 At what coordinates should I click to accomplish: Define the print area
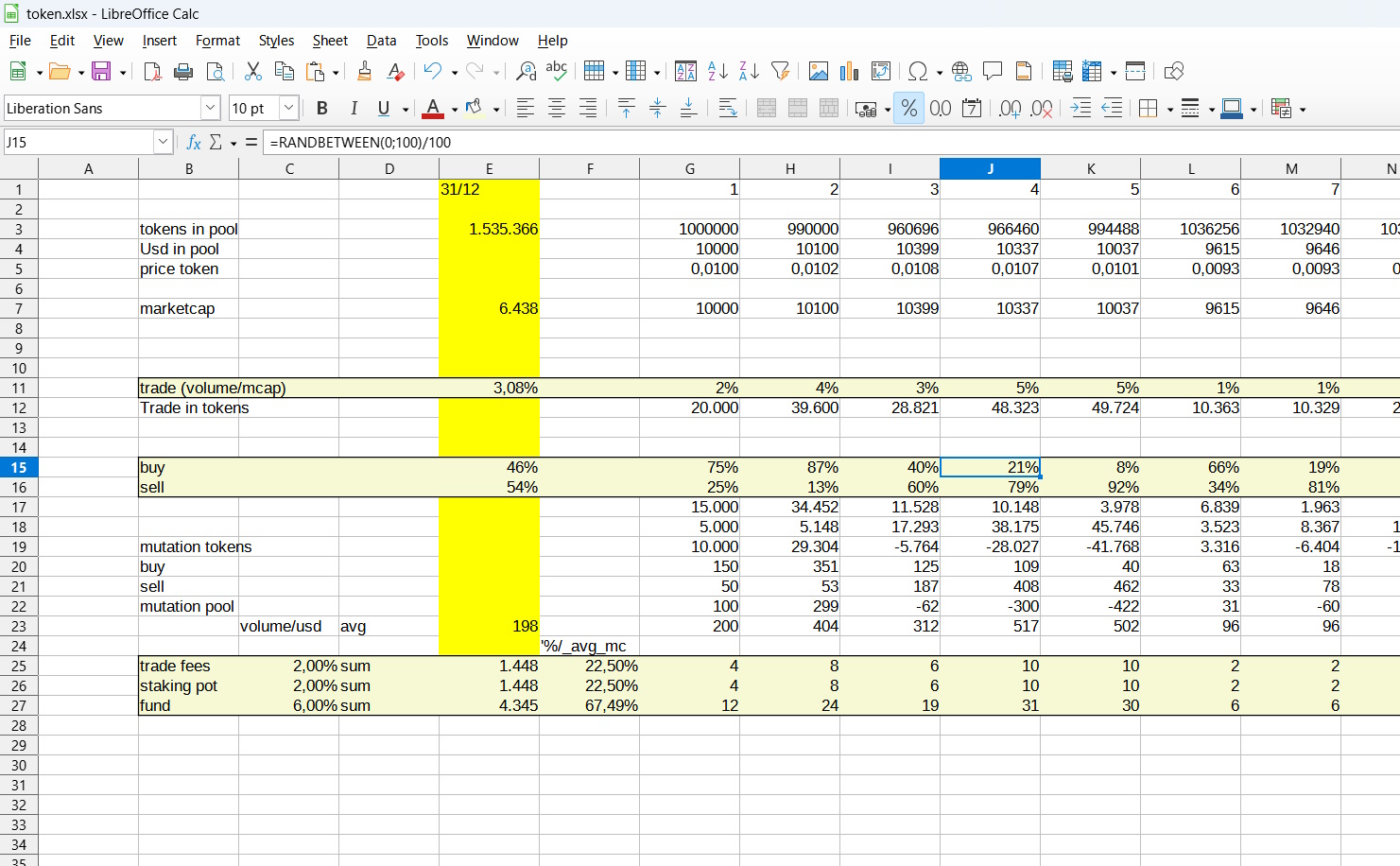(x=1062, y=71)
